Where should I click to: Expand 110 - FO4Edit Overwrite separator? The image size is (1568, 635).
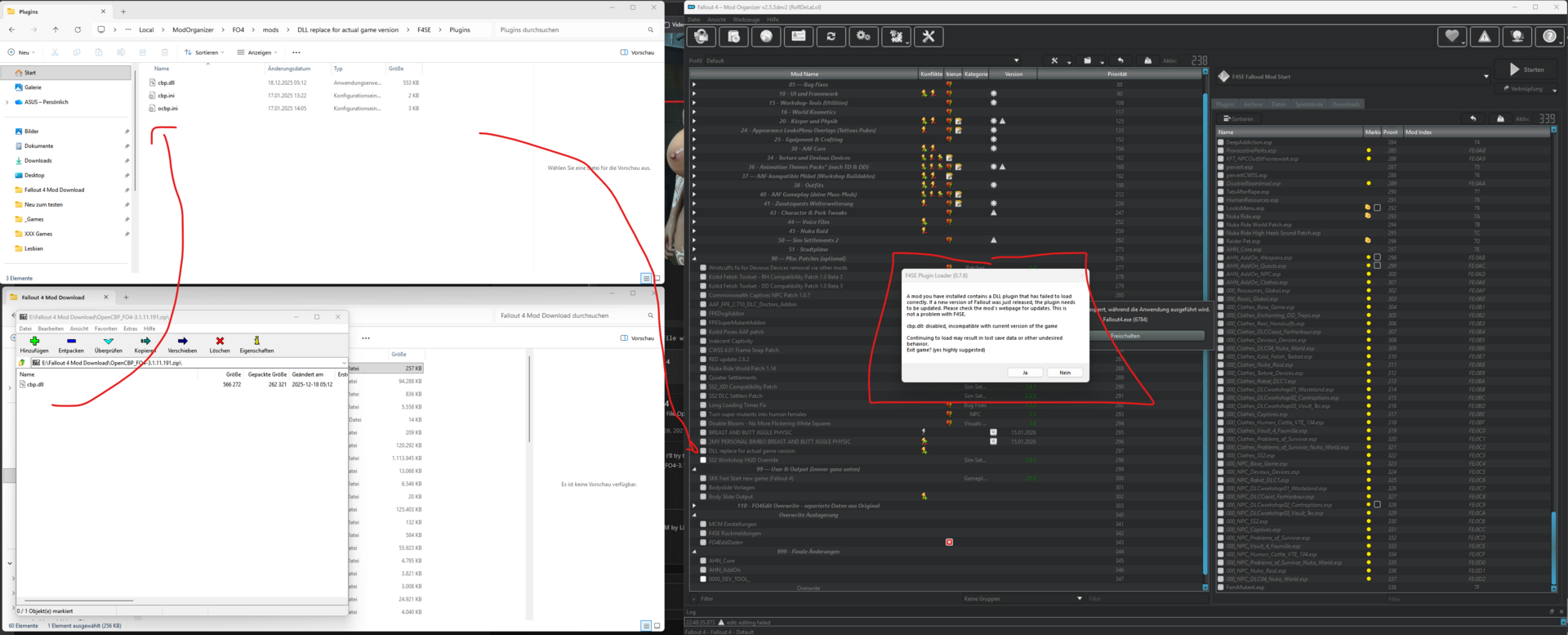[694, 506]
